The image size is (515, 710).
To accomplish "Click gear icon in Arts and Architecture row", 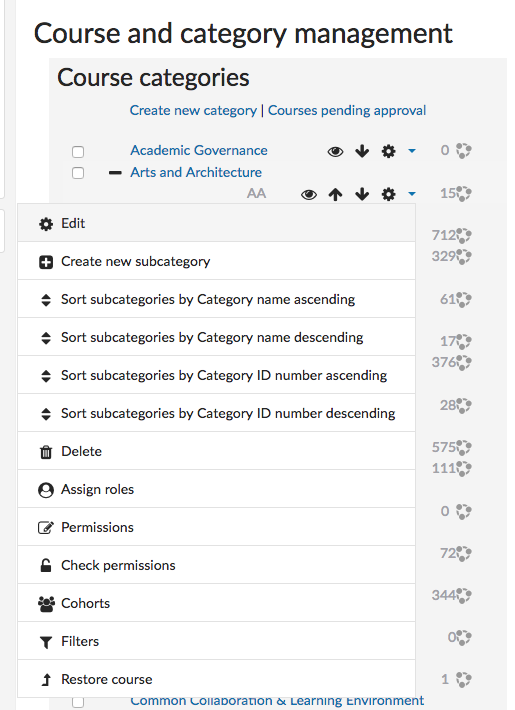I will (x=388, y=195).
